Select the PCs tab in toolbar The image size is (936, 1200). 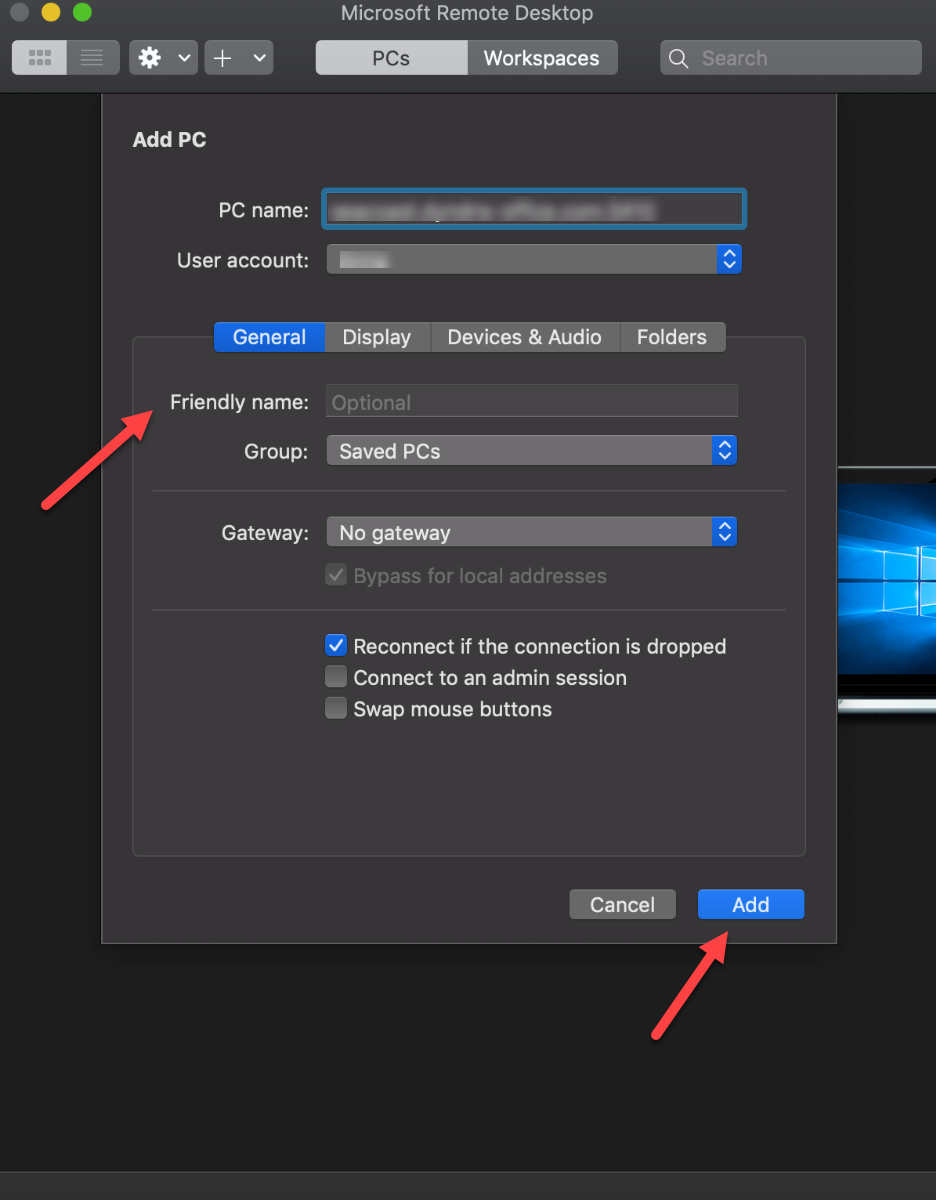tap(391, 58)
